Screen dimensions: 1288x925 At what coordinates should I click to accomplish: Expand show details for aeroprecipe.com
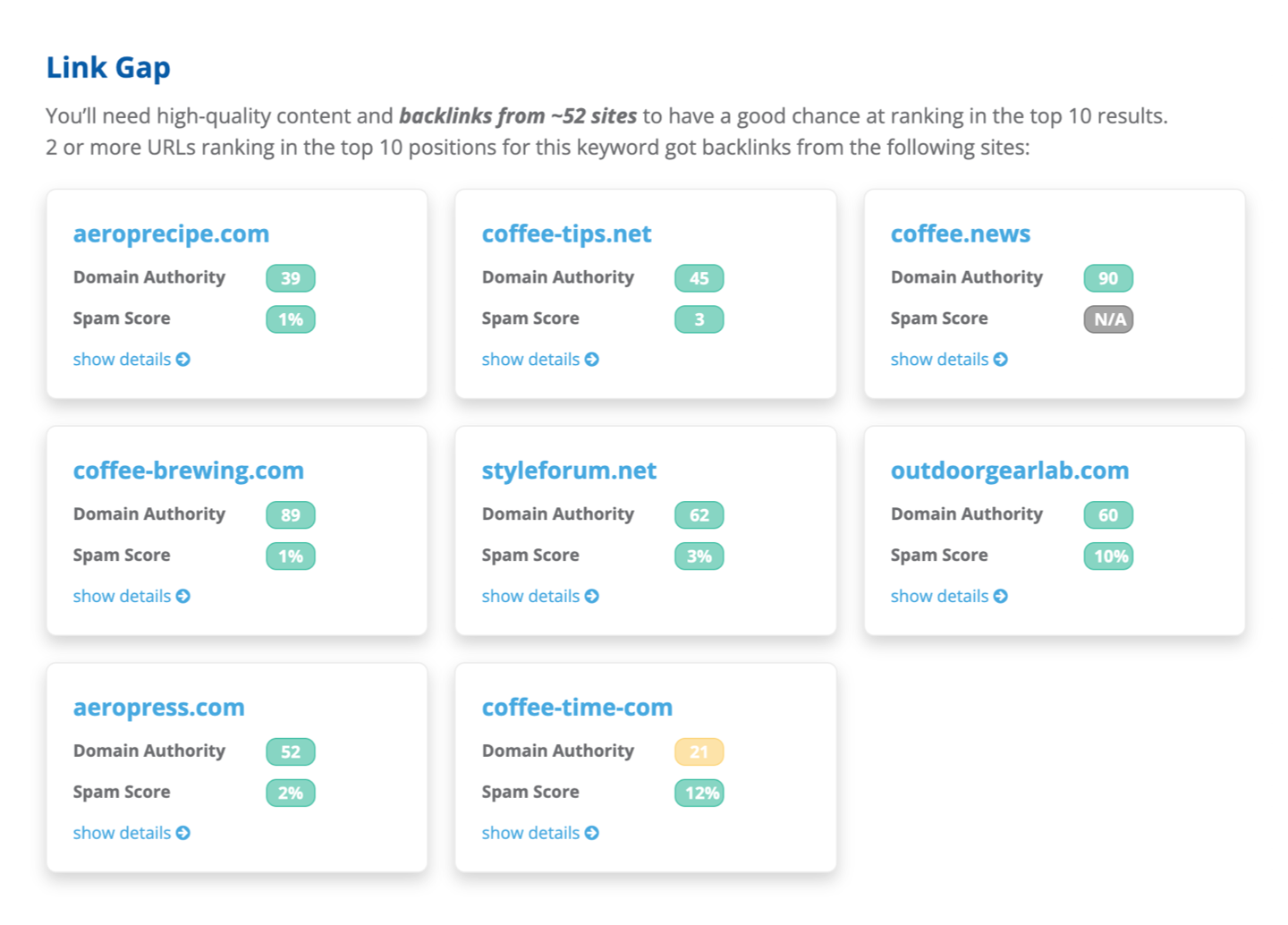[131, 360]
